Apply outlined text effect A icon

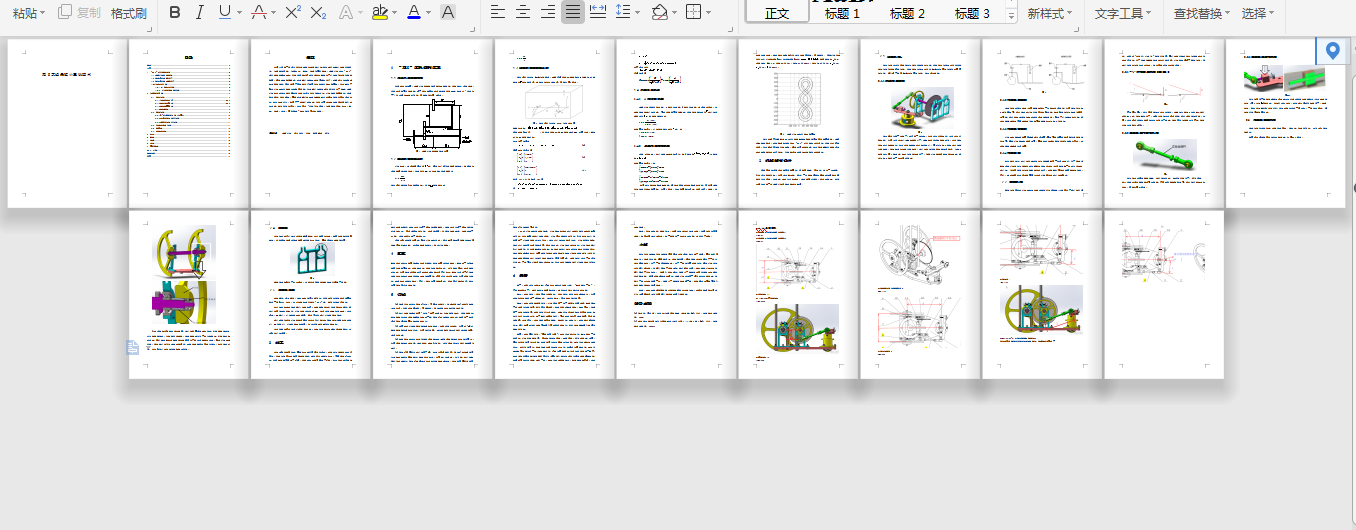(345, 13)
